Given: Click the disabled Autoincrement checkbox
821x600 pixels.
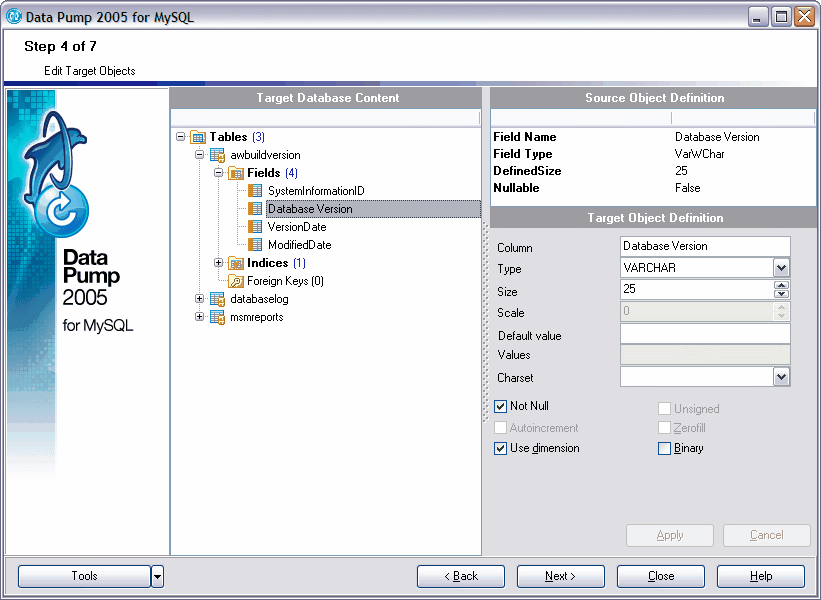Looking at the screenshot, I should [501, 428].
